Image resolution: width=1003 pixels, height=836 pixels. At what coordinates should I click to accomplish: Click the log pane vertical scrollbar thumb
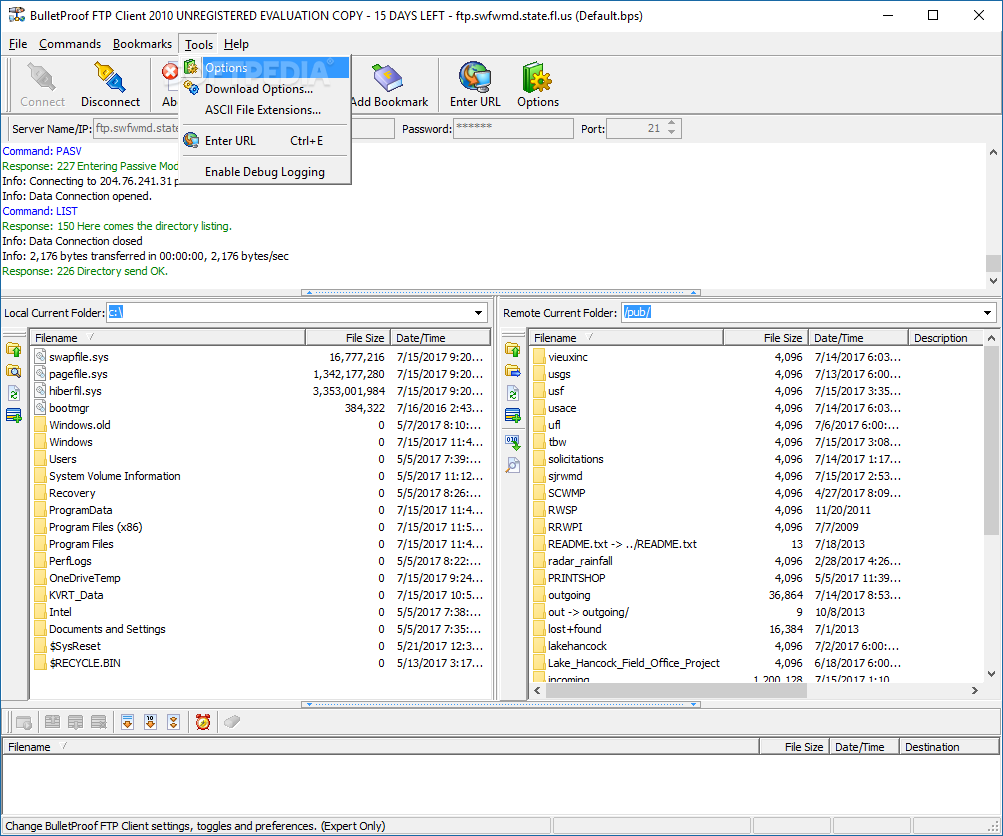click(993, 263)
